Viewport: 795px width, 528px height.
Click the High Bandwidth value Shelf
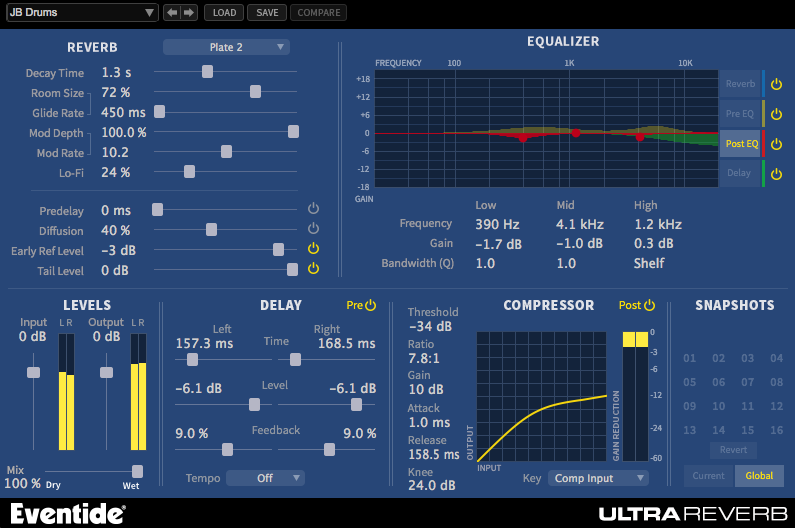point(649,263)
